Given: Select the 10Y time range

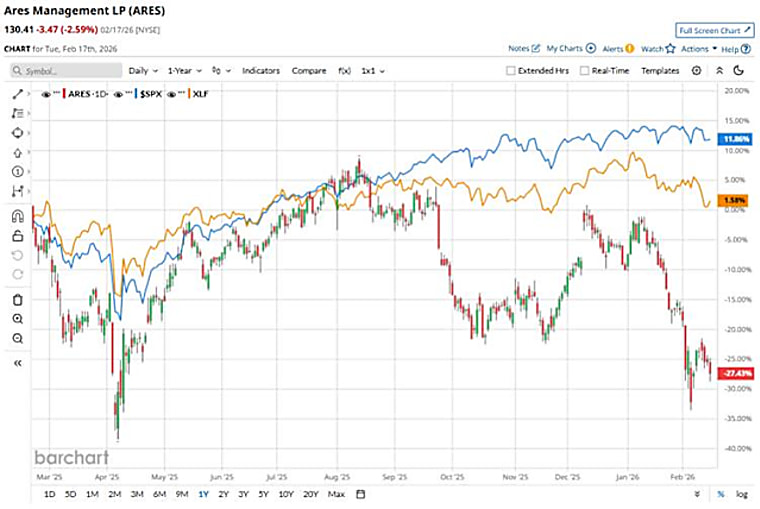Looking at the screenshot, I should (x=286, y=494).
